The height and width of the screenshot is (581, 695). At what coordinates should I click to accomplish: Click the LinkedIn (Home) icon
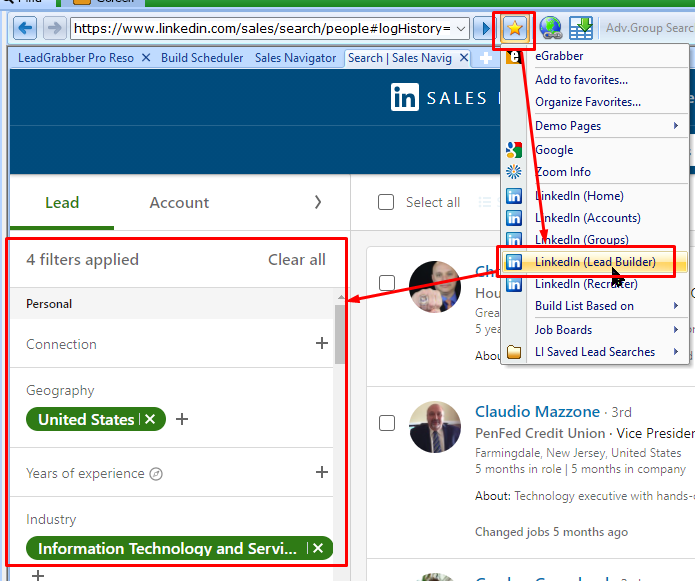(x=514, y=196)
